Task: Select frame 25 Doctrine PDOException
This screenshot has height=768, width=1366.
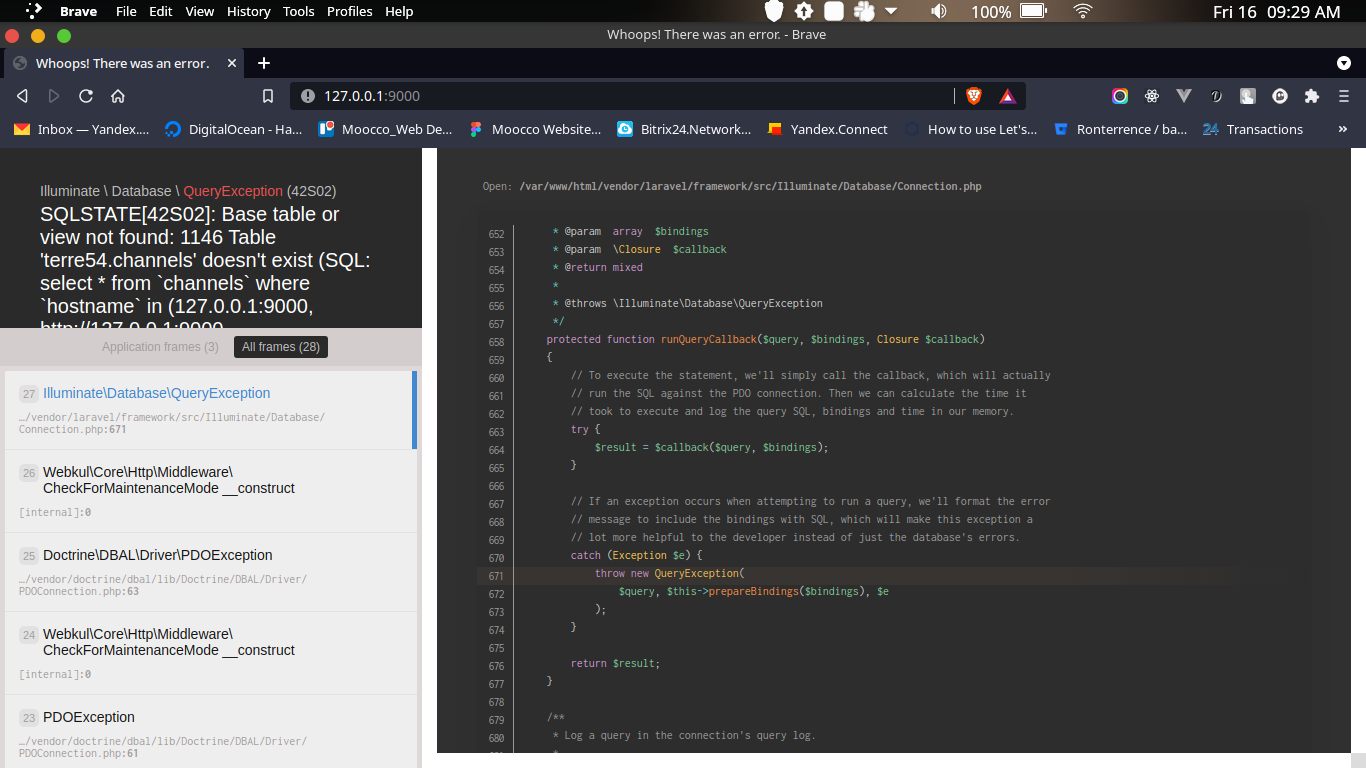Action: coord(210,572)
